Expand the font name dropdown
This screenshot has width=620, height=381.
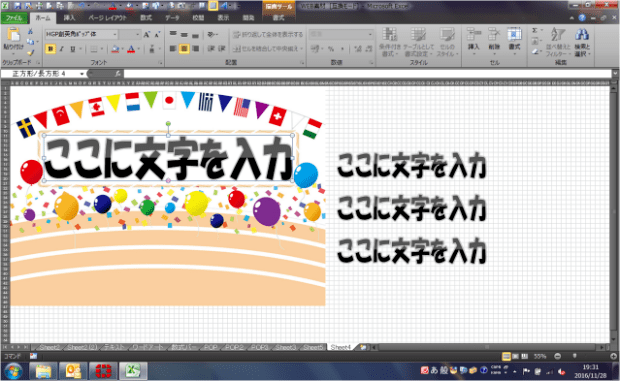pos(115,35)
